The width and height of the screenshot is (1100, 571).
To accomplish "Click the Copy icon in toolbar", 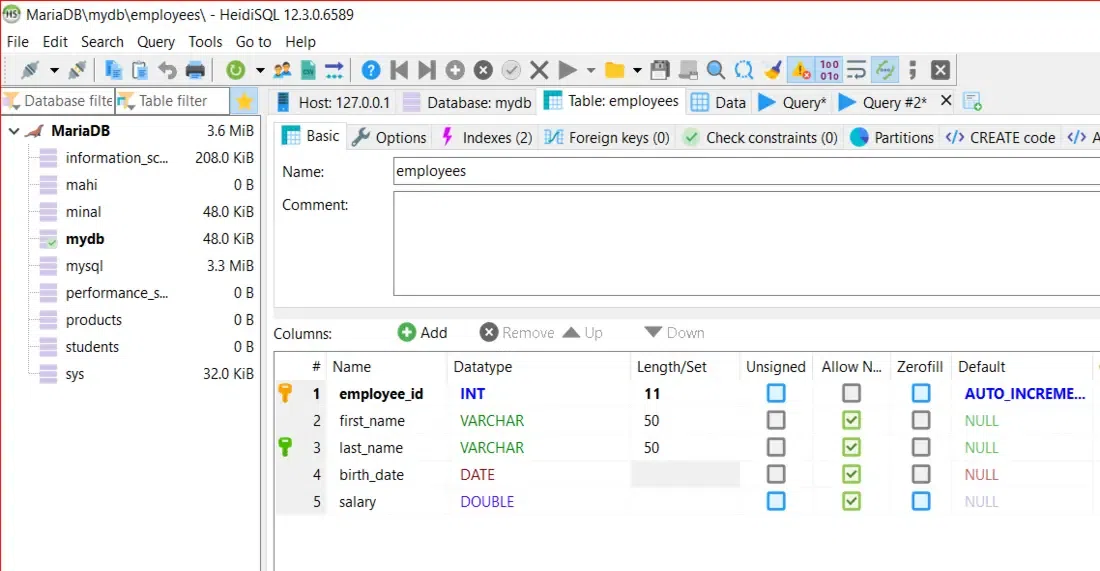I will (x=113, y=70).
